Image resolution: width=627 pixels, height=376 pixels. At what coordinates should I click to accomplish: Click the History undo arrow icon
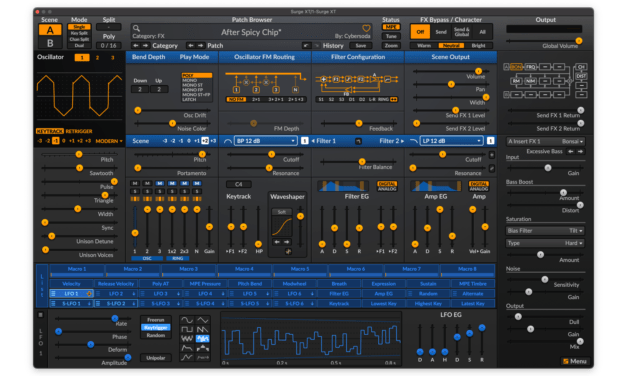[306, 46]
